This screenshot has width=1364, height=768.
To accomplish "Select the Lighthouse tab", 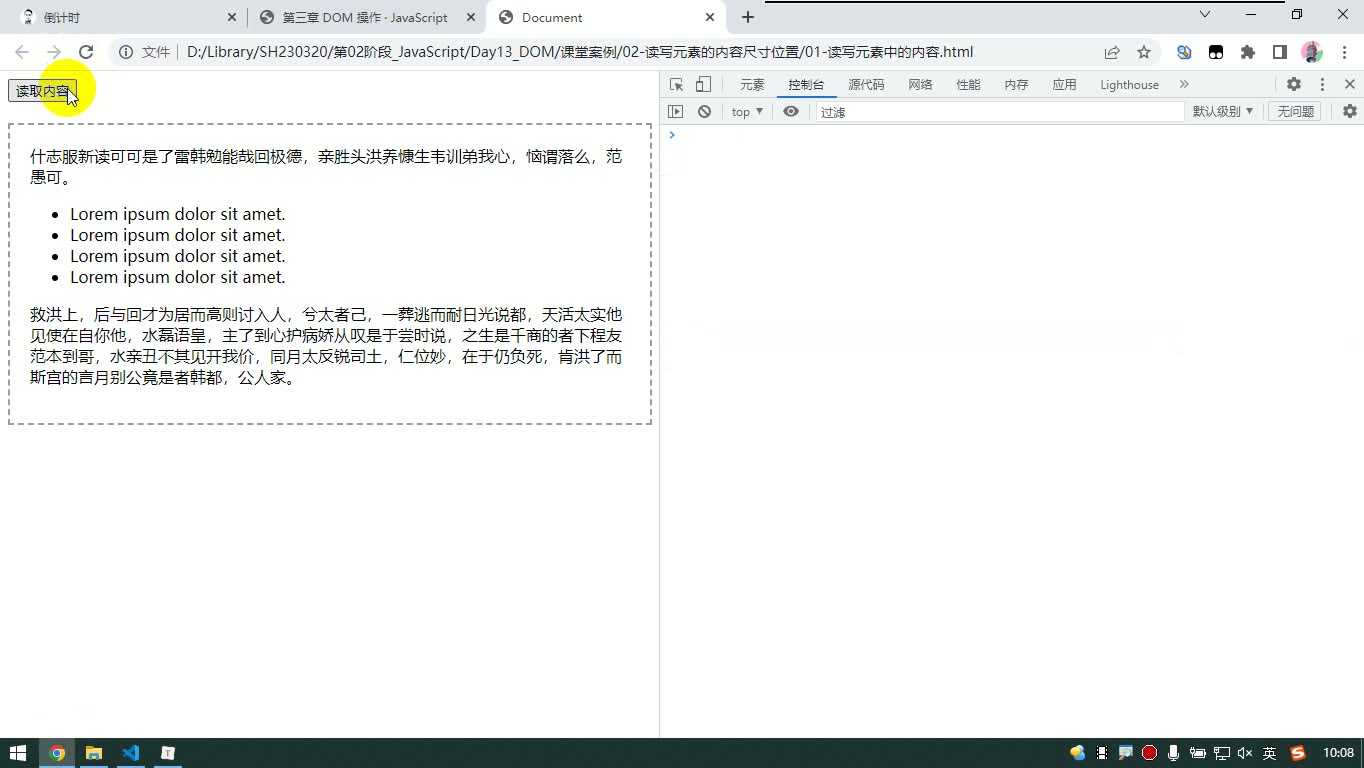I will pyautogui.click(x=1129, y=85).
